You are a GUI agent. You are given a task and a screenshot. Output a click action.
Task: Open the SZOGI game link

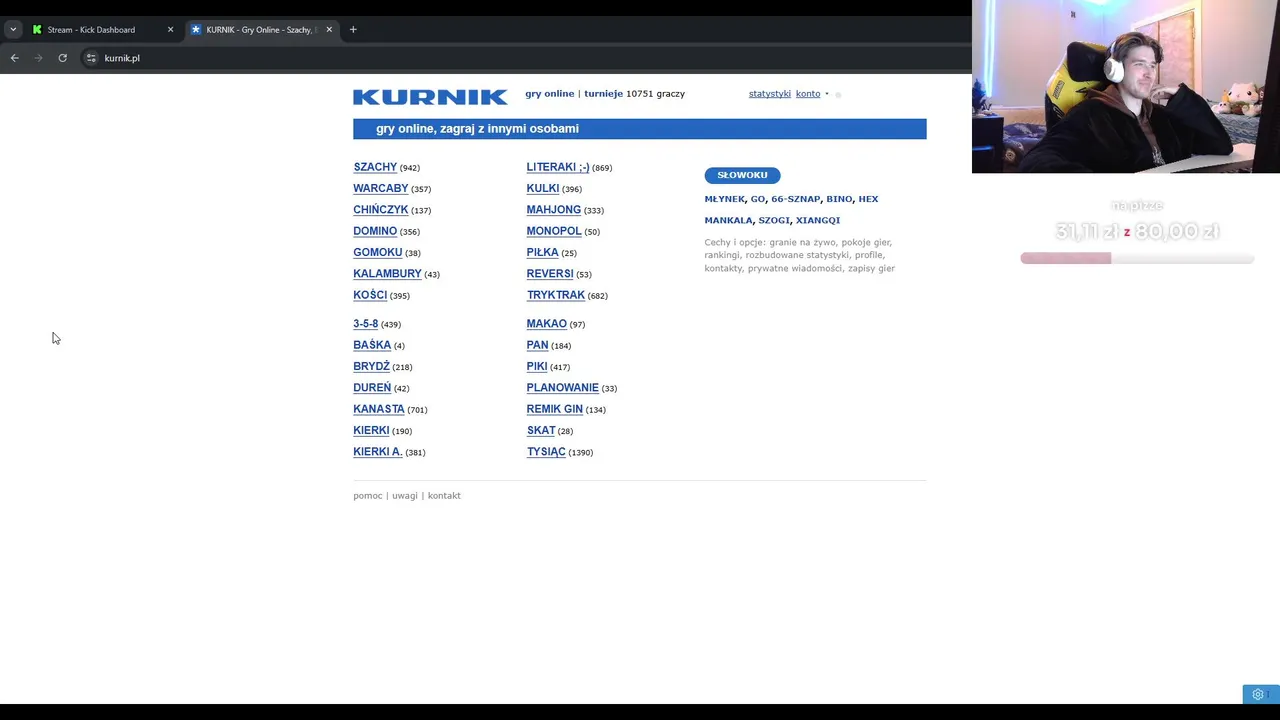[774, 220]
